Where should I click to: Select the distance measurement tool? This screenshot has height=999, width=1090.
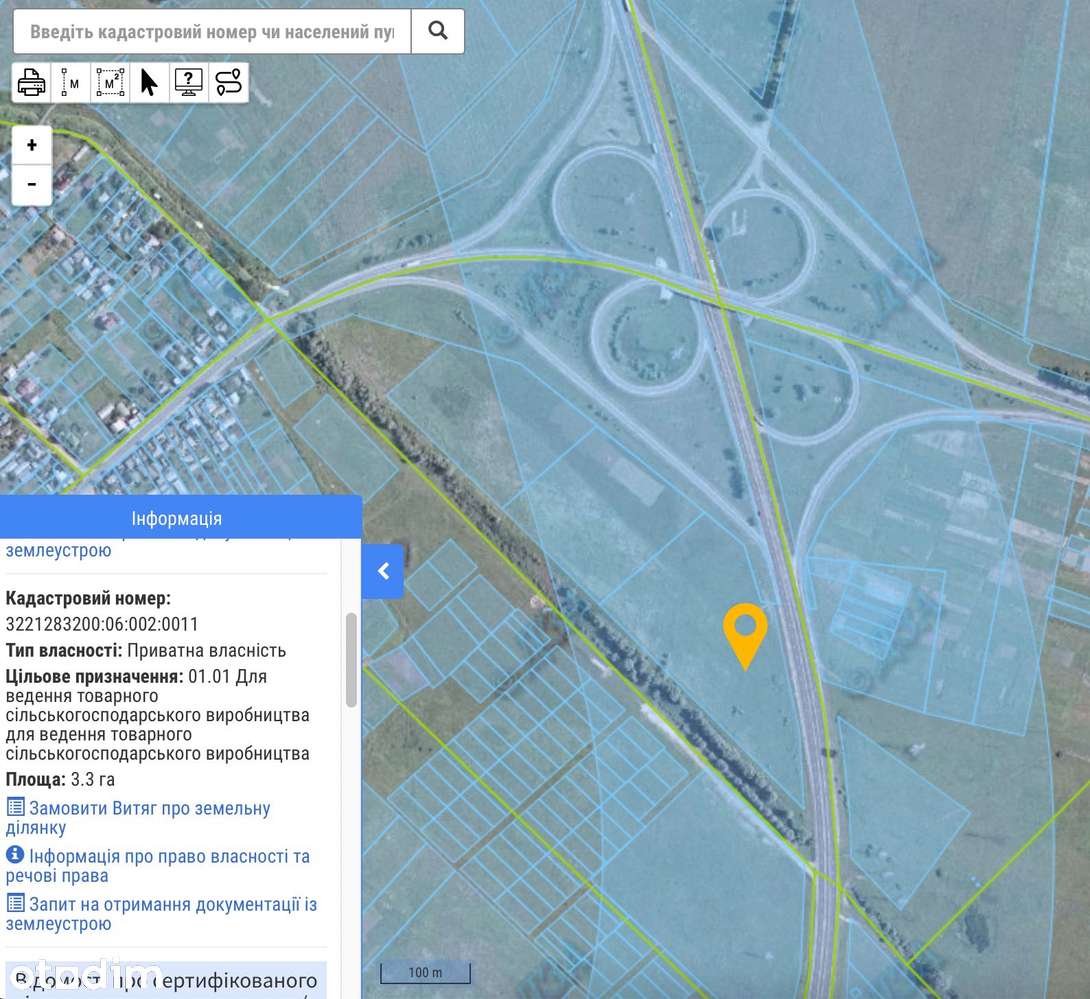70,83
